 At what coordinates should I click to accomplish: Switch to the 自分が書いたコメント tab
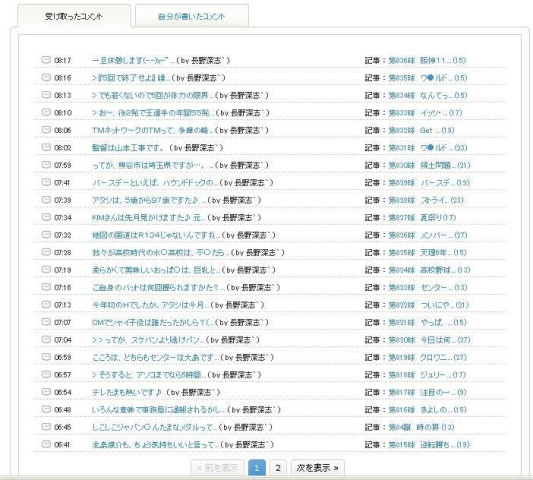click(x=192, y=16)
